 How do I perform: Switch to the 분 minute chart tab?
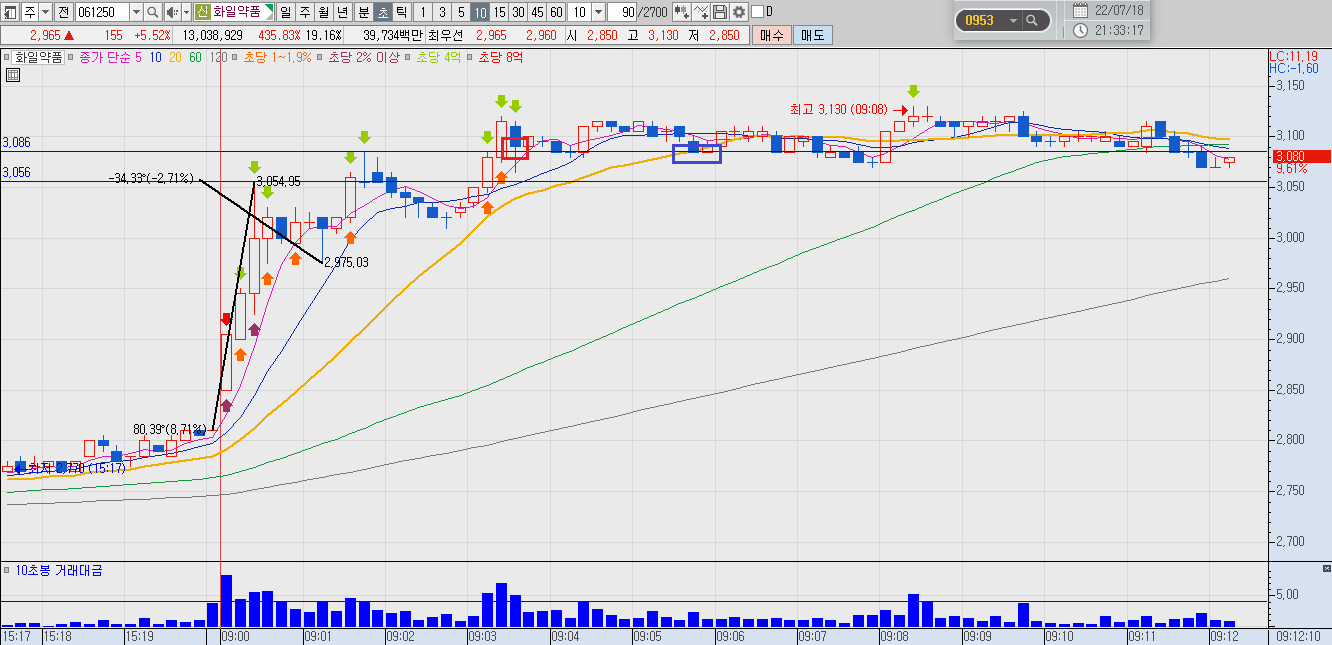(x=363, y=12)
